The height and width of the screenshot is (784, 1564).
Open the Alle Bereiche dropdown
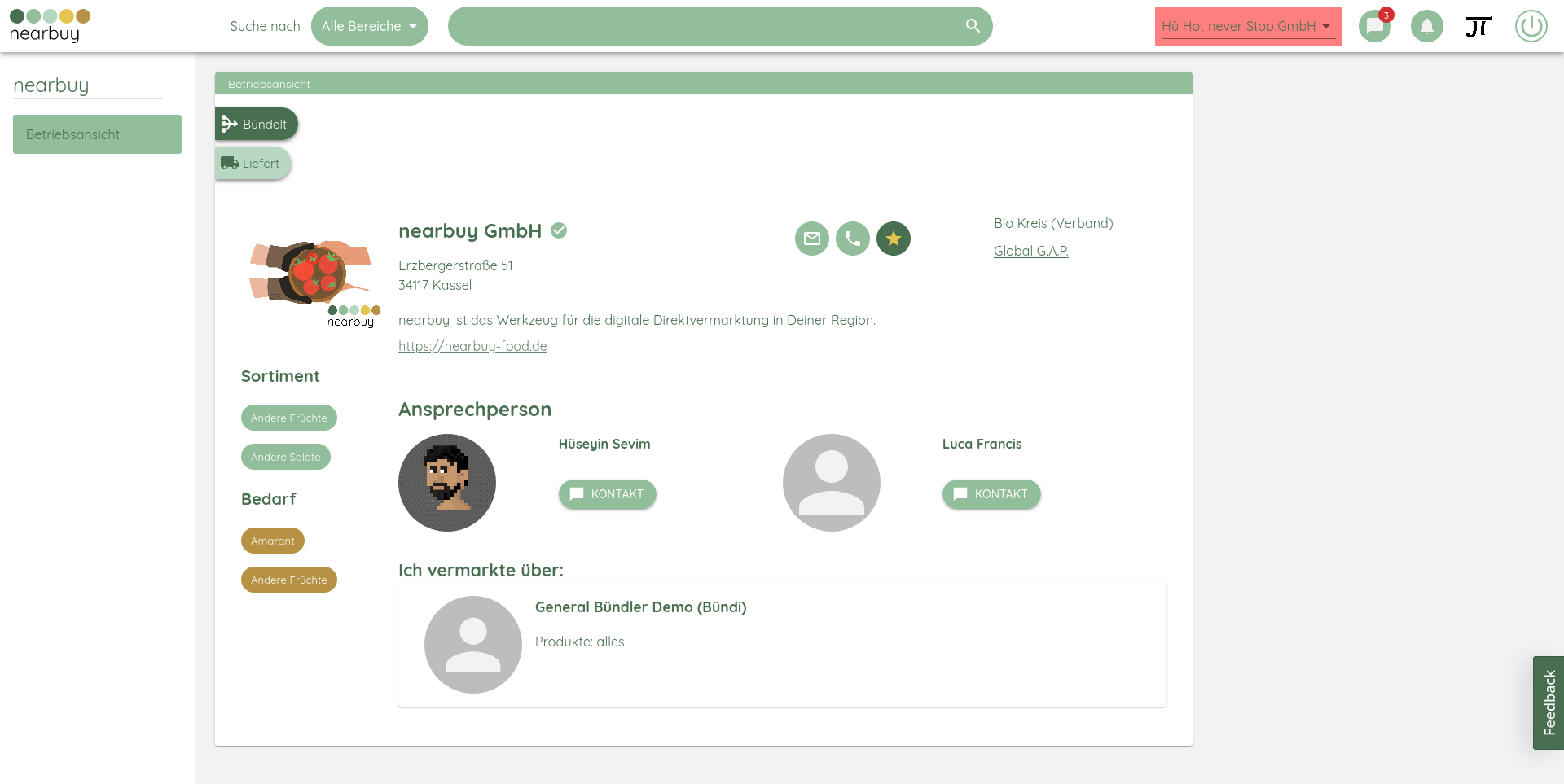coord(370,26)
